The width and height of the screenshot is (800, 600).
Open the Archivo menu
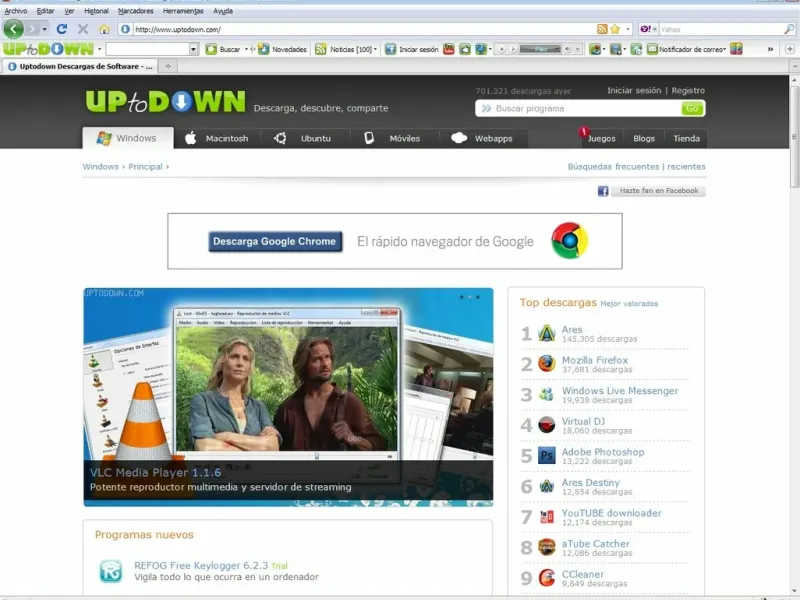(x=16, y=11)
